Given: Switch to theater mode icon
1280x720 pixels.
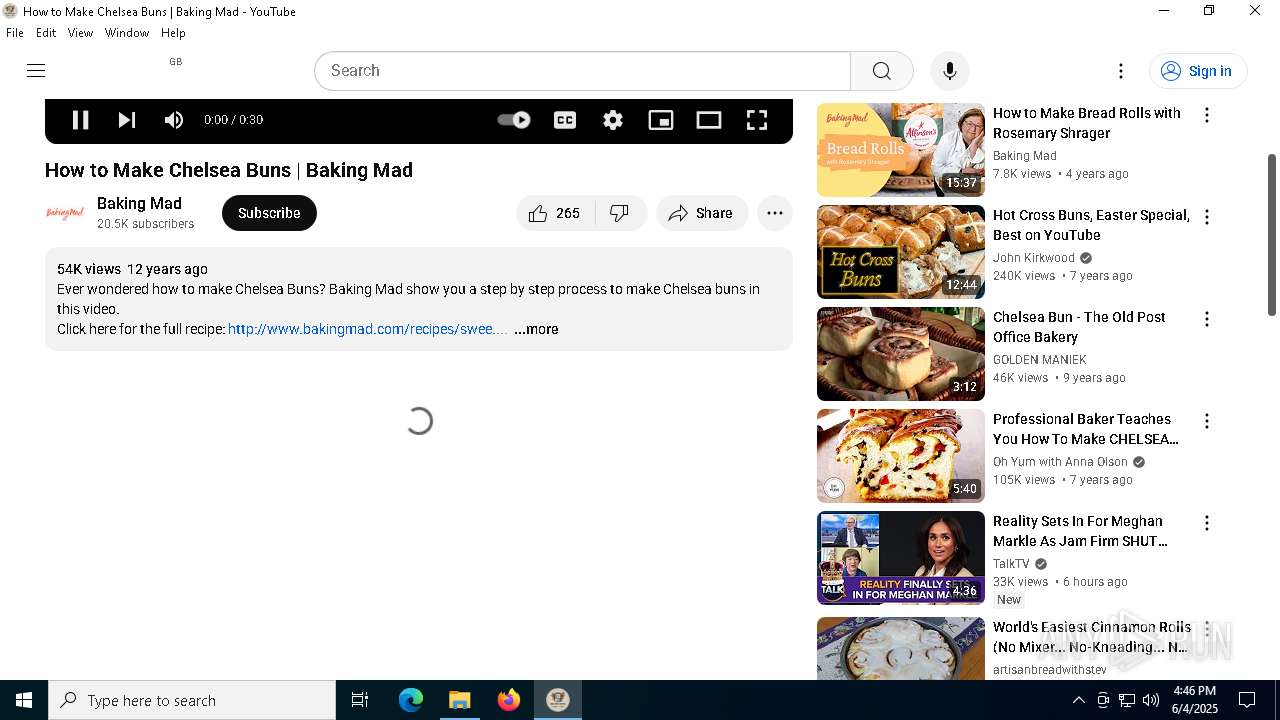Looking at the screenshot, I should (x=709, y=120).
